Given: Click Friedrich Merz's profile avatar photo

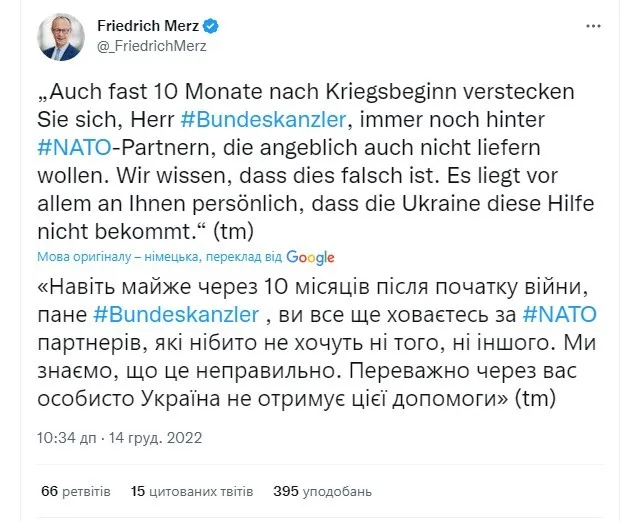Looking at the screenshot, I should tap(62, 37).
